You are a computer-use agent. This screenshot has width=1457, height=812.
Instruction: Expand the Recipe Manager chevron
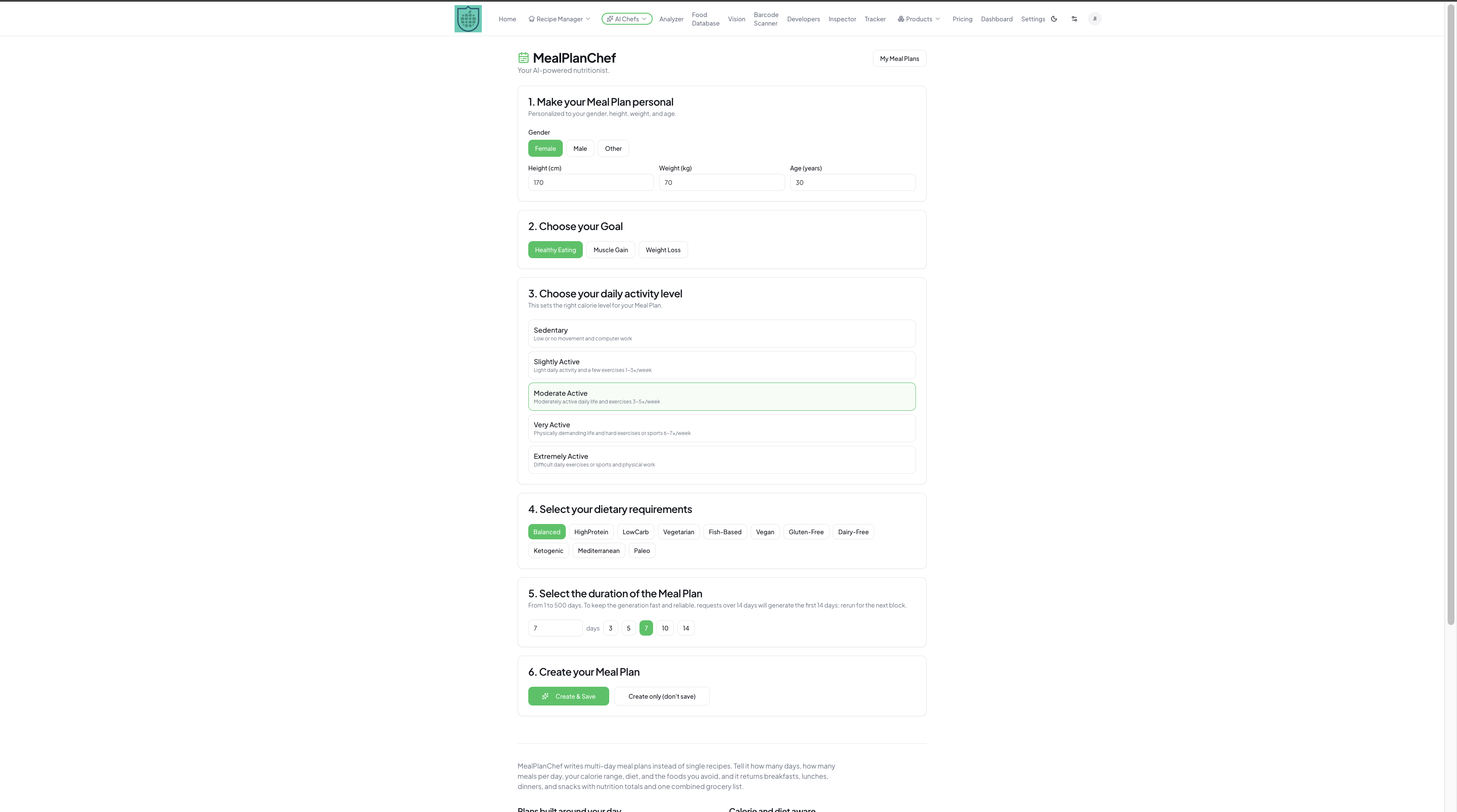pos(587,19)
